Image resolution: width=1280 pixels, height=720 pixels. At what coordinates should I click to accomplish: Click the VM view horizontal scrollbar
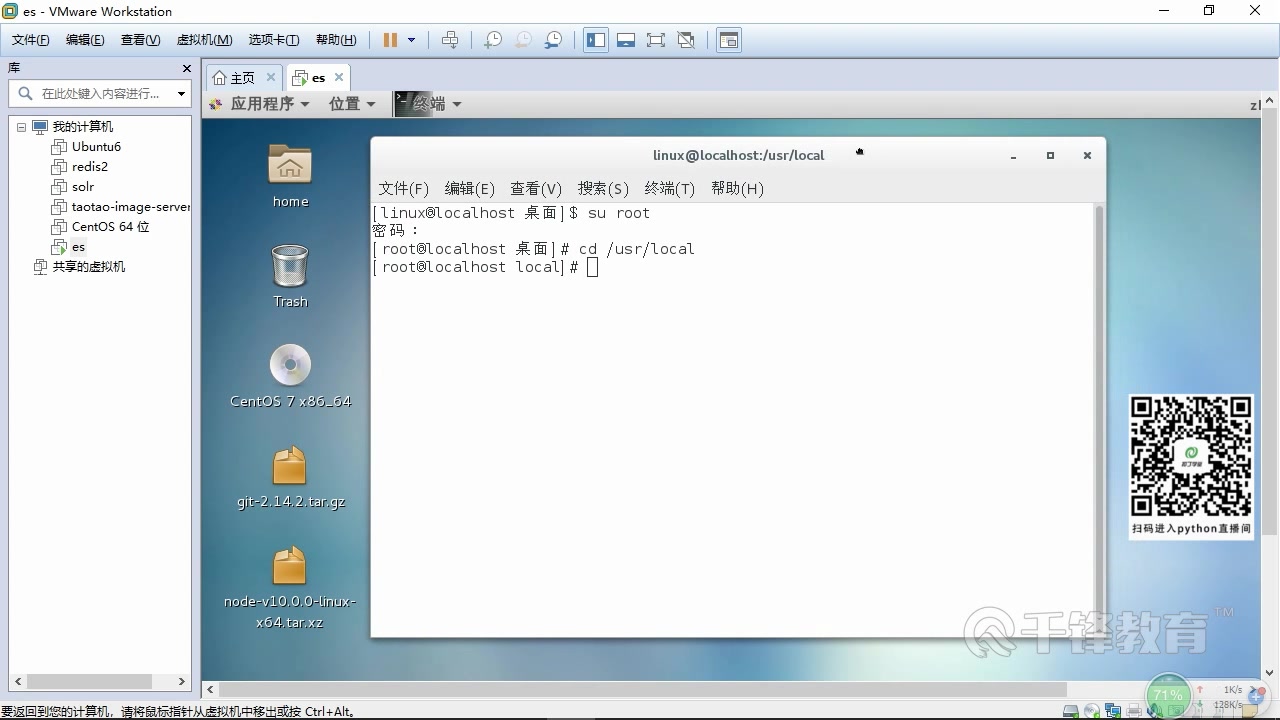click(642, 690)
